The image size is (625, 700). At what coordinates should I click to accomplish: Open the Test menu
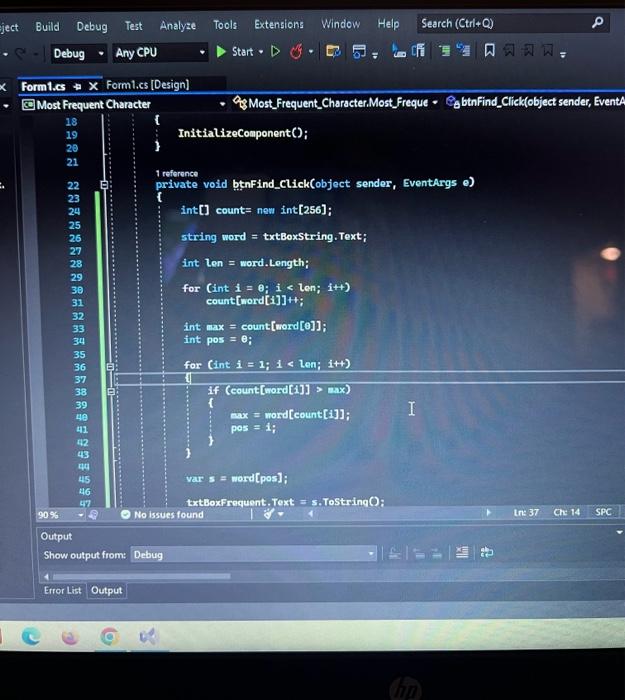pos(133,26)
